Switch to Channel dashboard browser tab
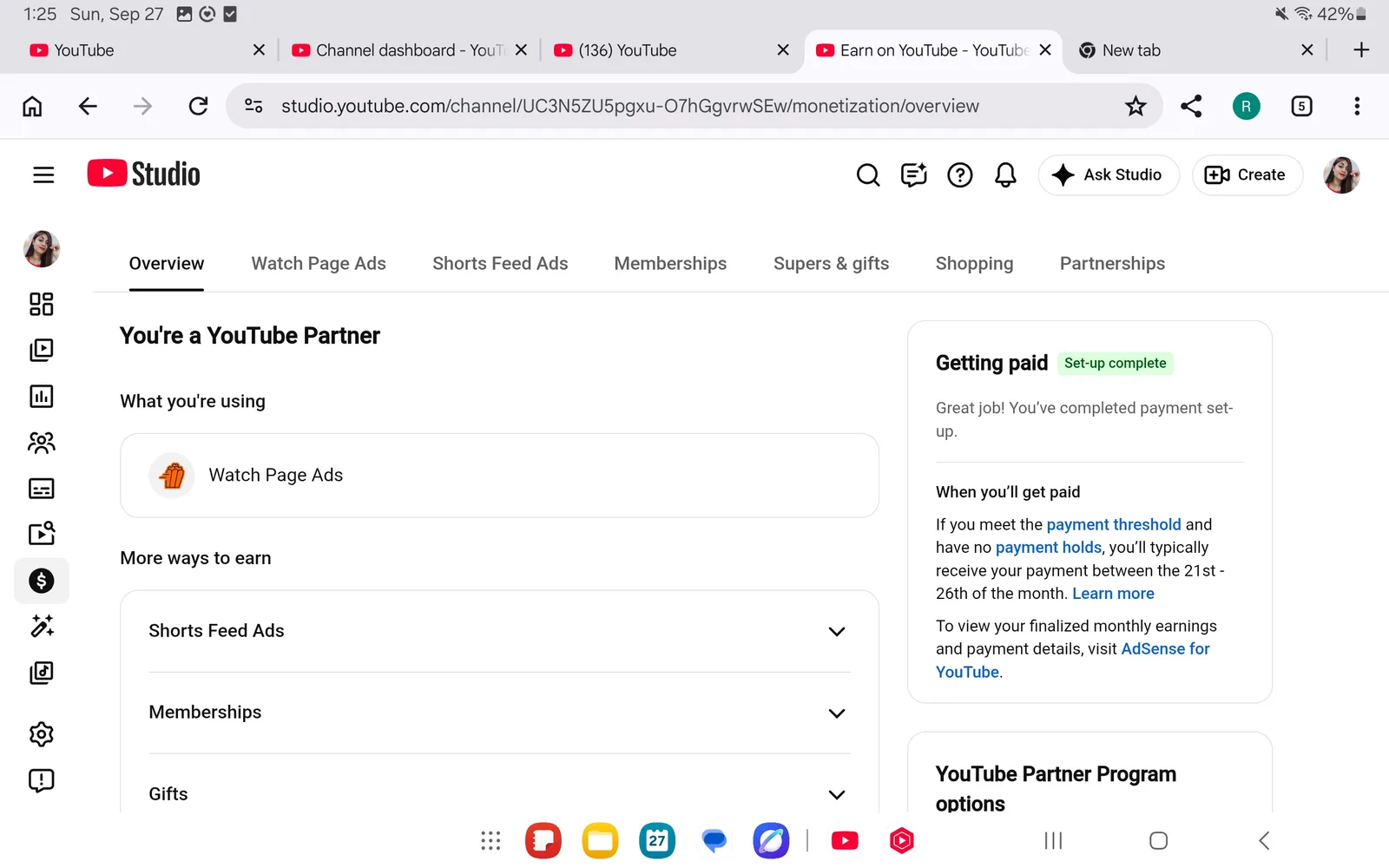The width and height of the screenshot is (1389, 868). [399, 50]
